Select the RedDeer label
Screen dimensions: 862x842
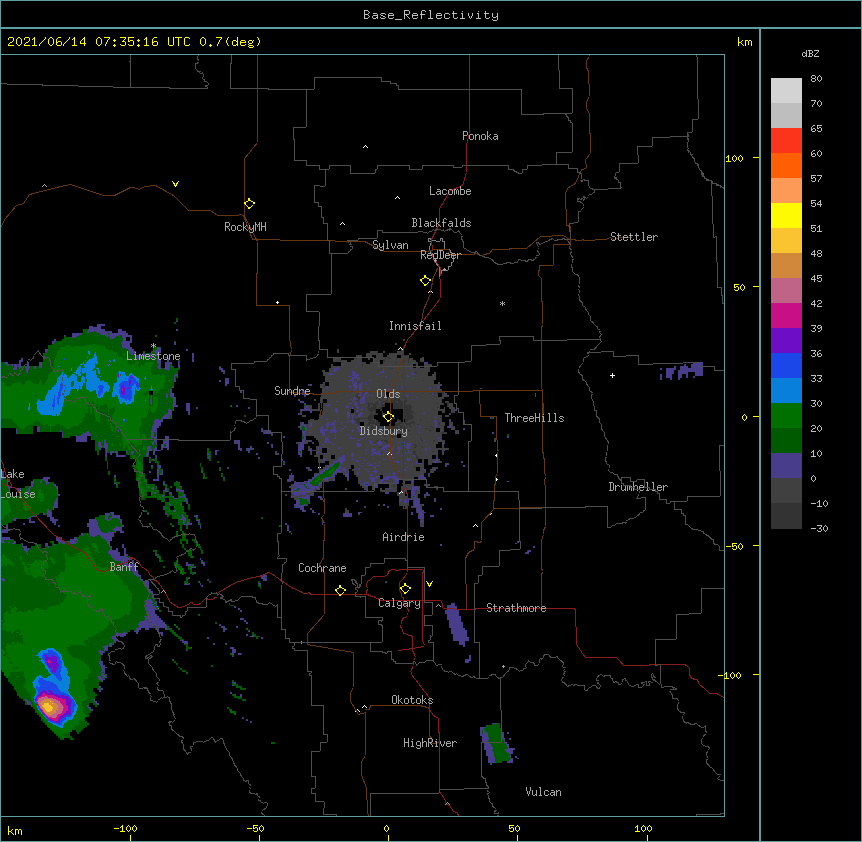pos(440,255)
